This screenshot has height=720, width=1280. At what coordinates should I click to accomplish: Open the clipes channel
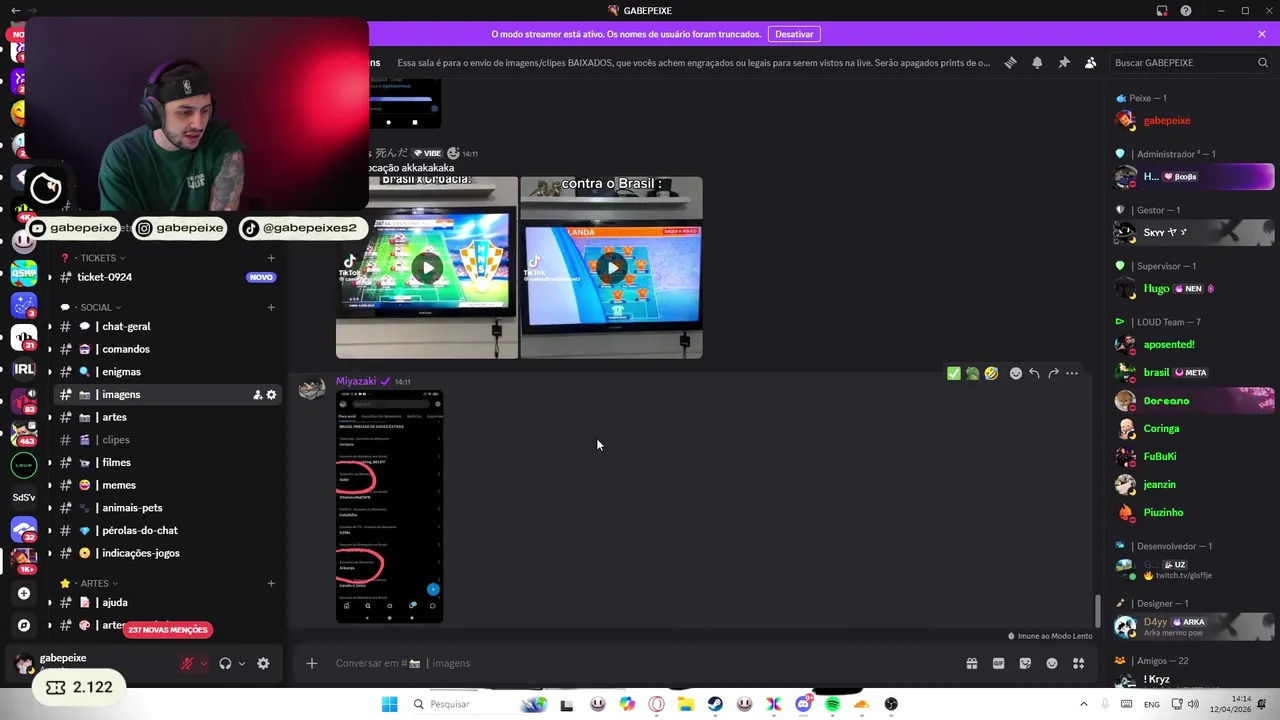click(167, 440)
